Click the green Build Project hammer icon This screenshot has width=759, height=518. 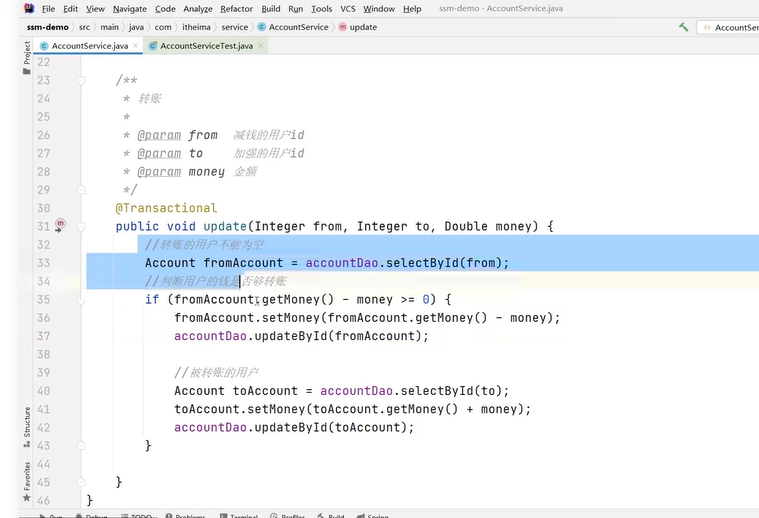683,27
